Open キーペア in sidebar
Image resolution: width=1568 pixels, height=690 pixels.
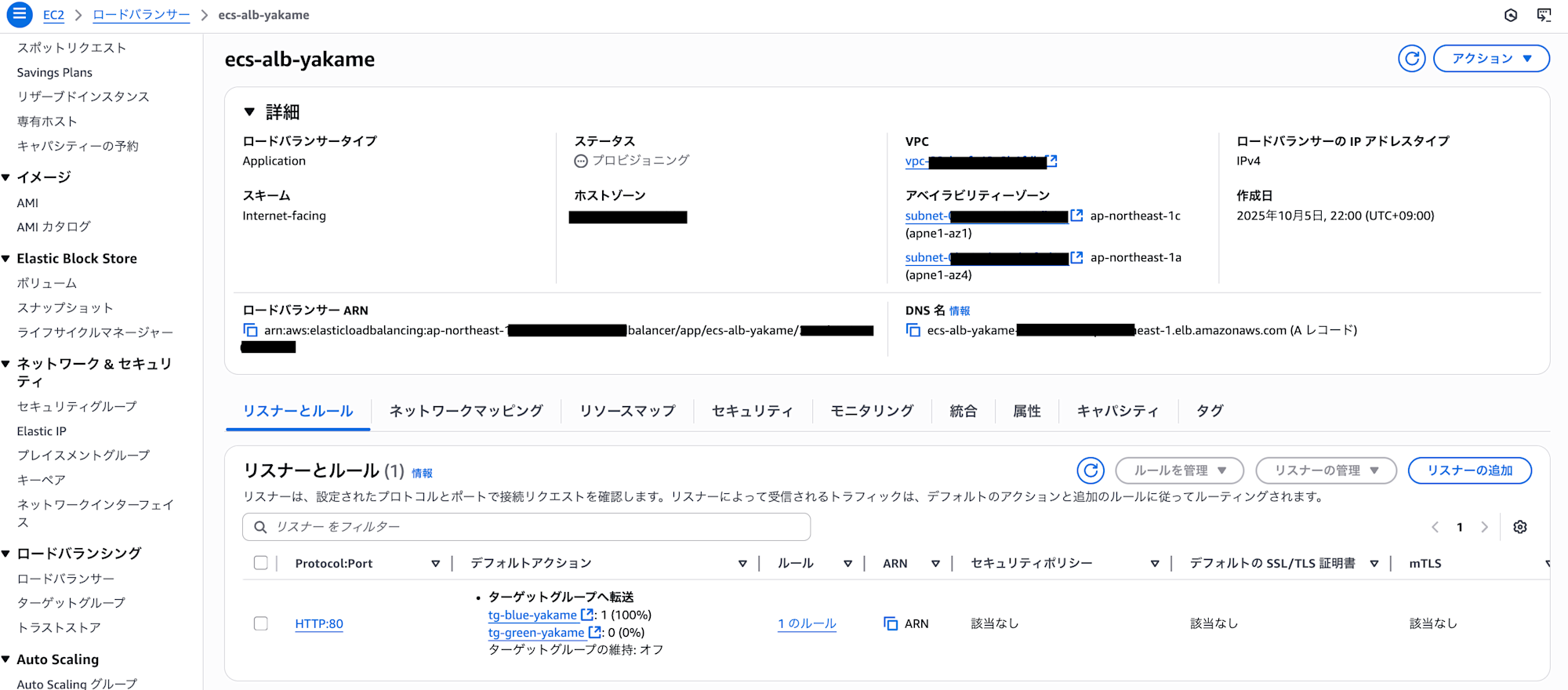[x=42, y=480]
